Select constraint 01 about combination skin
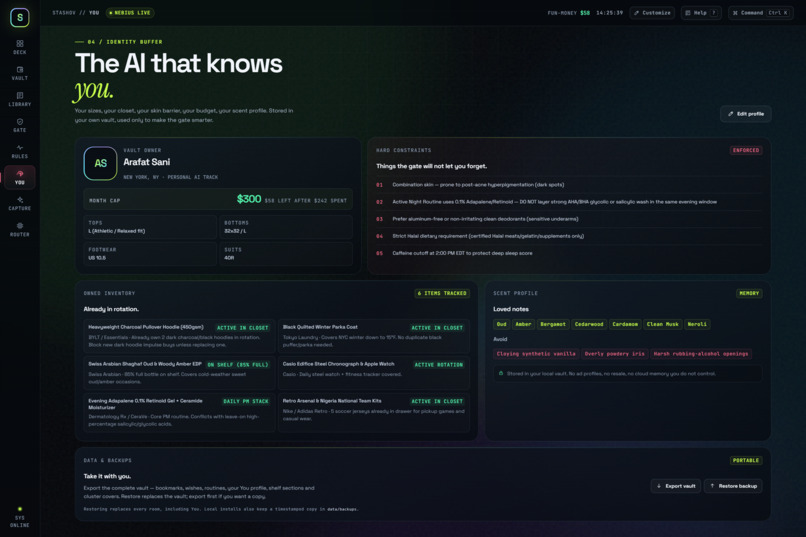Screen dimensions: 806x537 (569, 185)
